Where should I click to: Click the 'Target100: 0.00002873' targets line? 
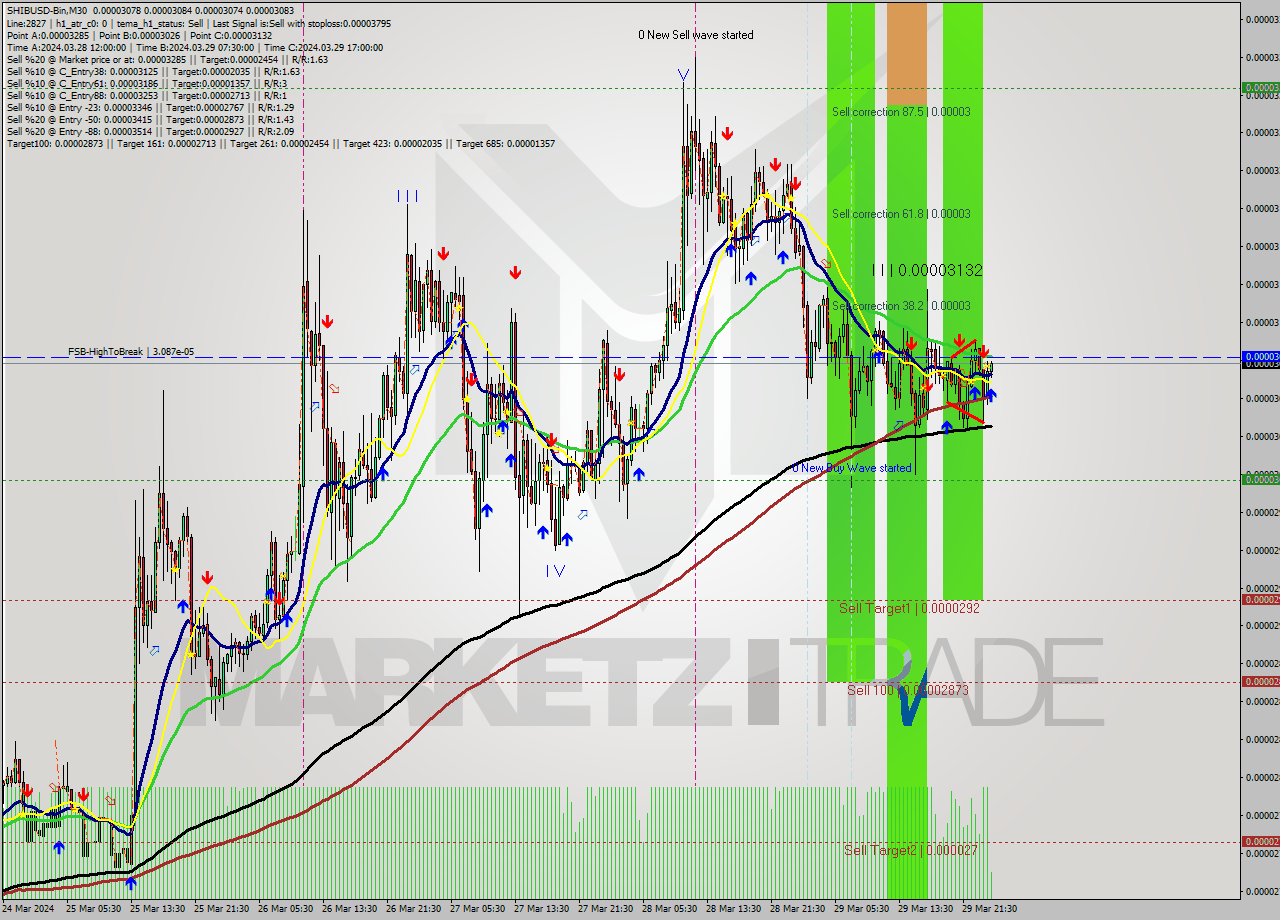tap(280, 143)
